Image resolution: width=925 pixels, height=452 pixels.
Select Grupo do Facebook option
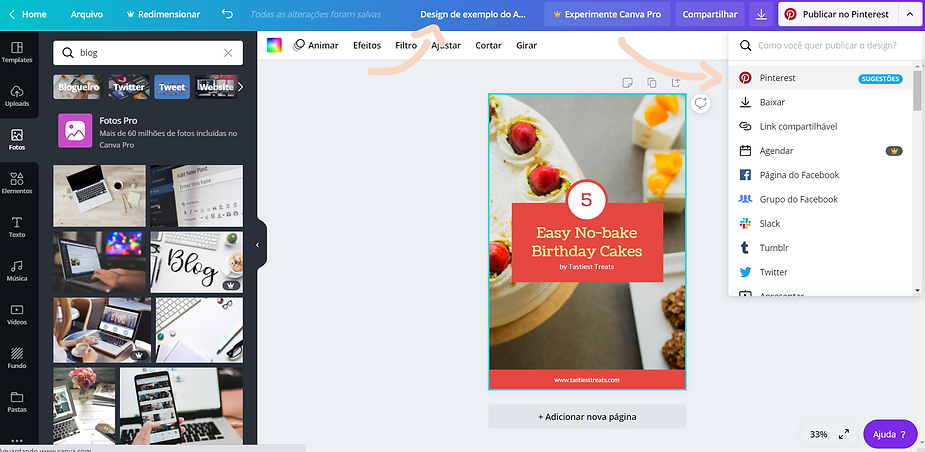coord(821,199)
